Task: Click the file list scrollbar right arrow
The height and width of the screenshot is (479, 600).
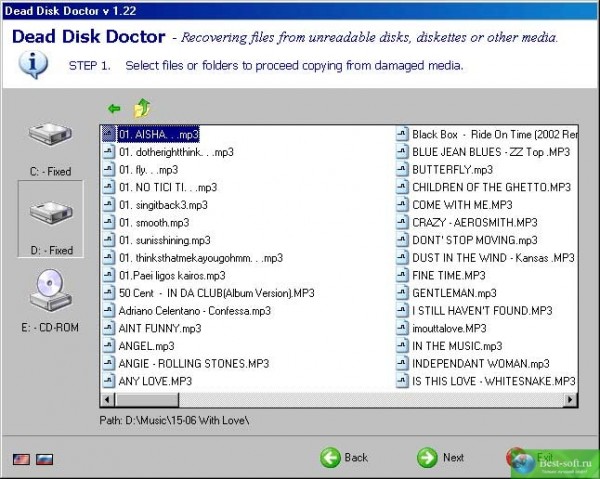Action: 570,400
